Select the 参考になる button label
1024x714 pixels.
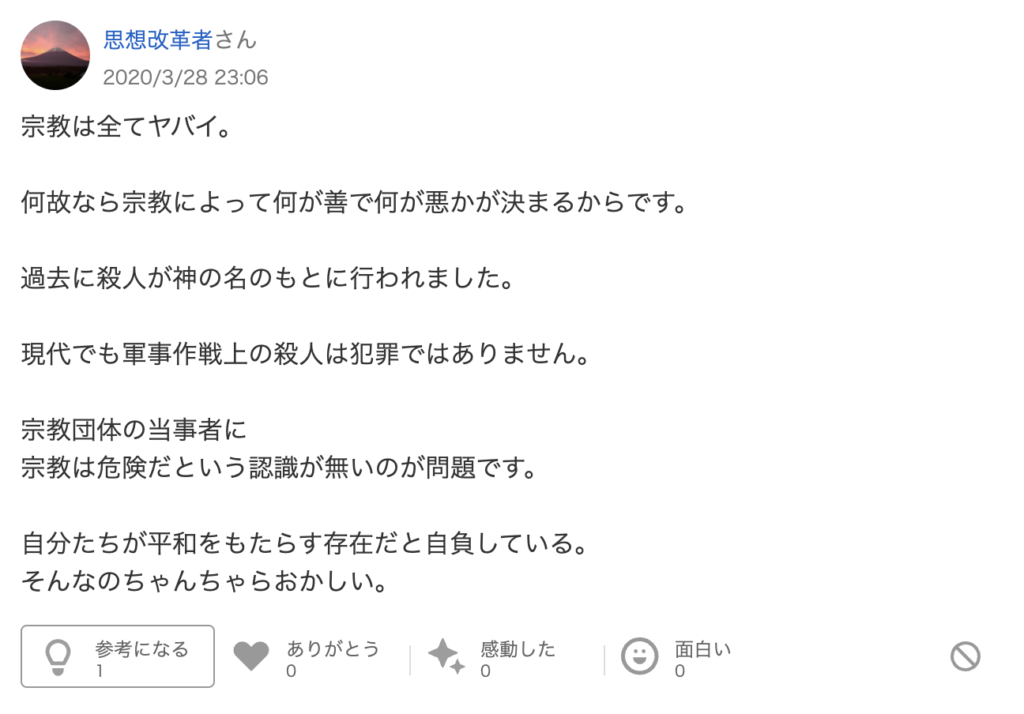pyautogui.click(x=142, y=649)
